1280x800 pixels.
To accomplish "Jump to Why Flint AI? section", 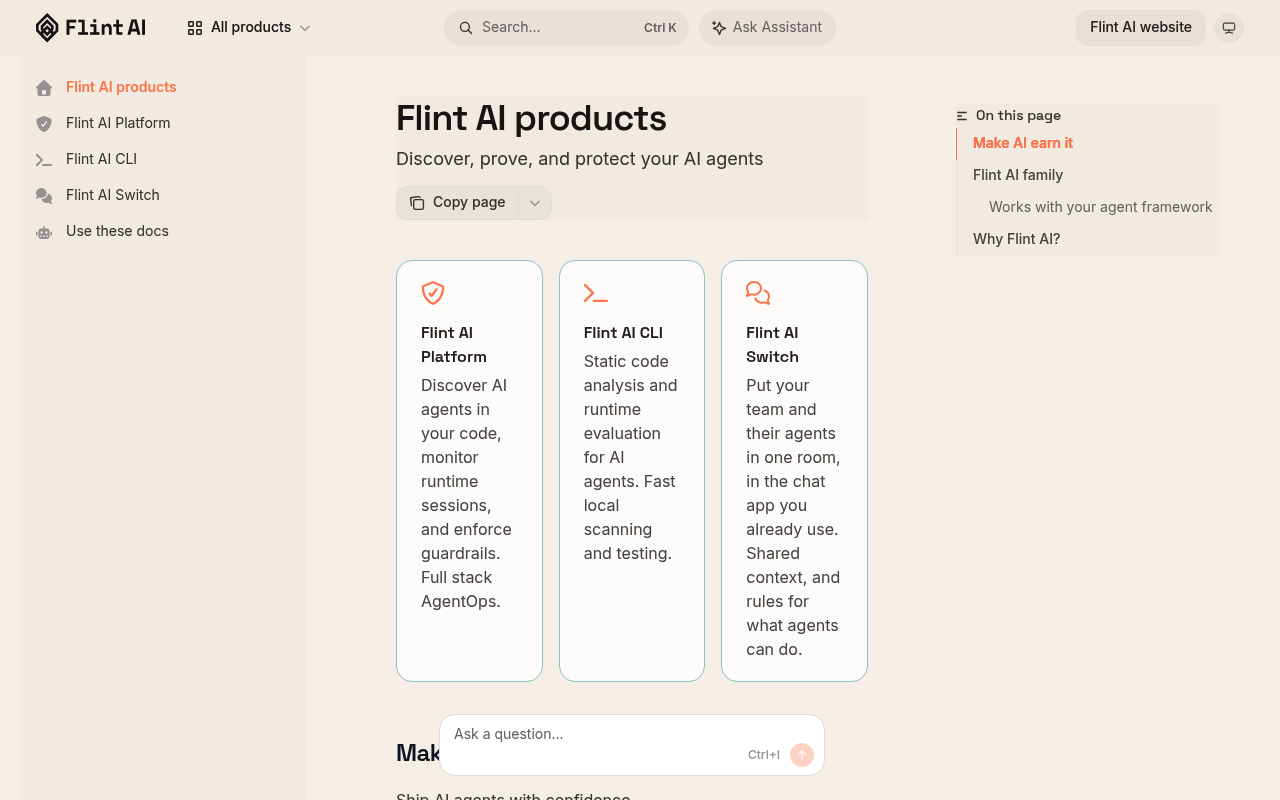I will [x=1016, y=239].
